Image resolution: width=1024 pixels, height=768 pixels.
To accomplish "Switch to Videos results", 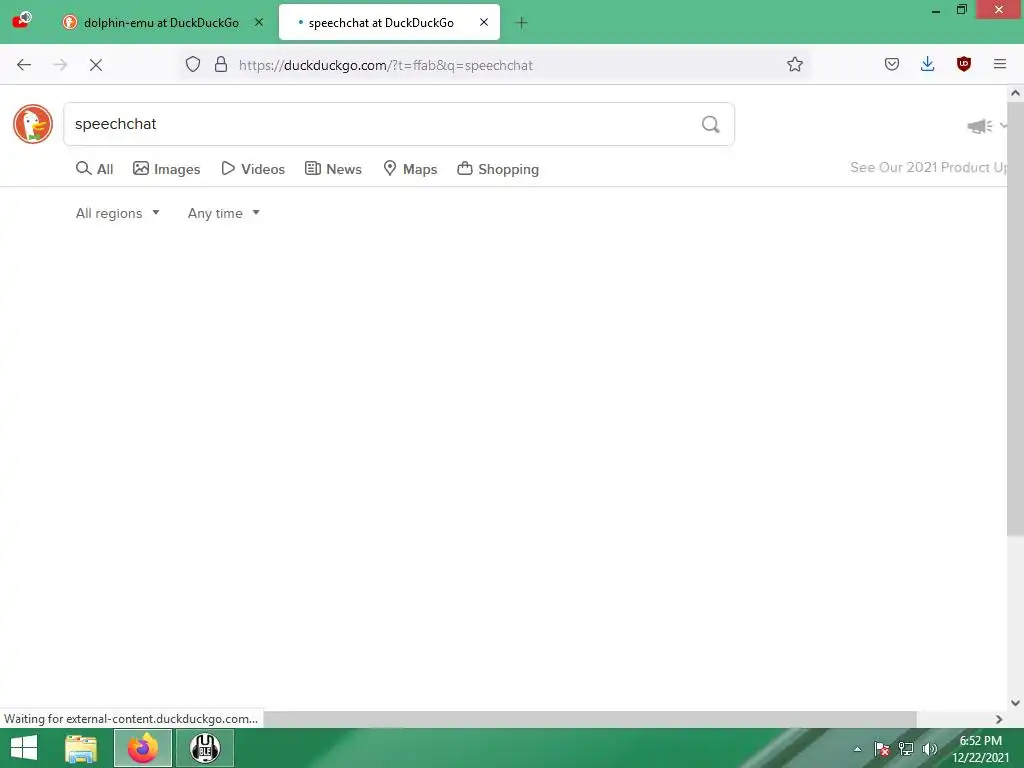I will pyautogui.click(x=253, y=169).
